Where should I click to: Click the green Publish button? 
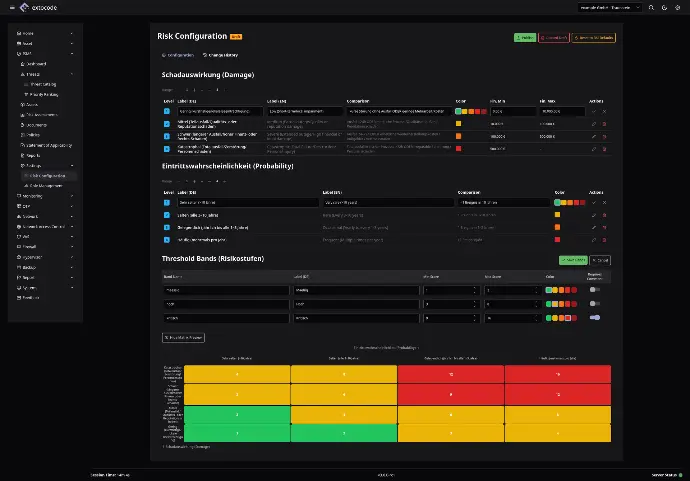524,37
